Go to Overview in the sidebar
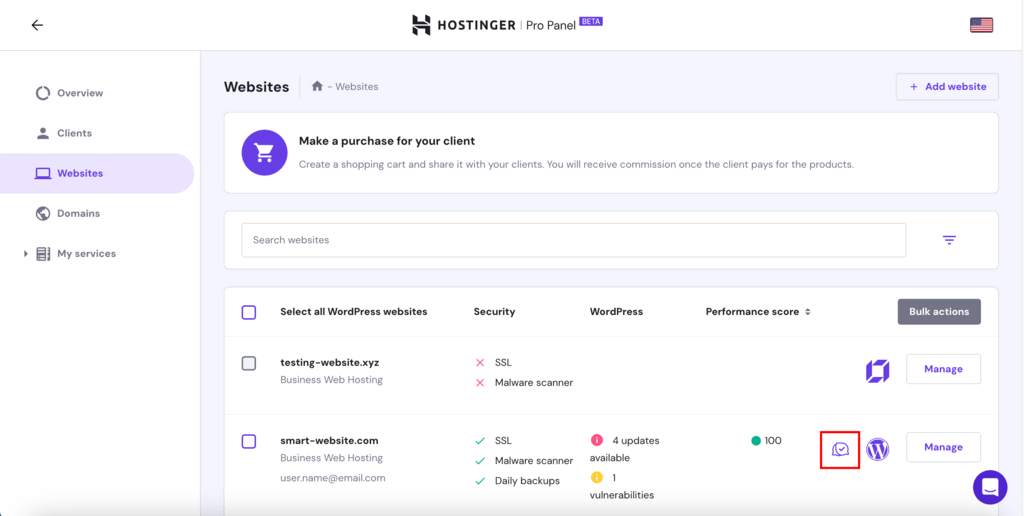The image size is (1024, 516). coord(79,93)
